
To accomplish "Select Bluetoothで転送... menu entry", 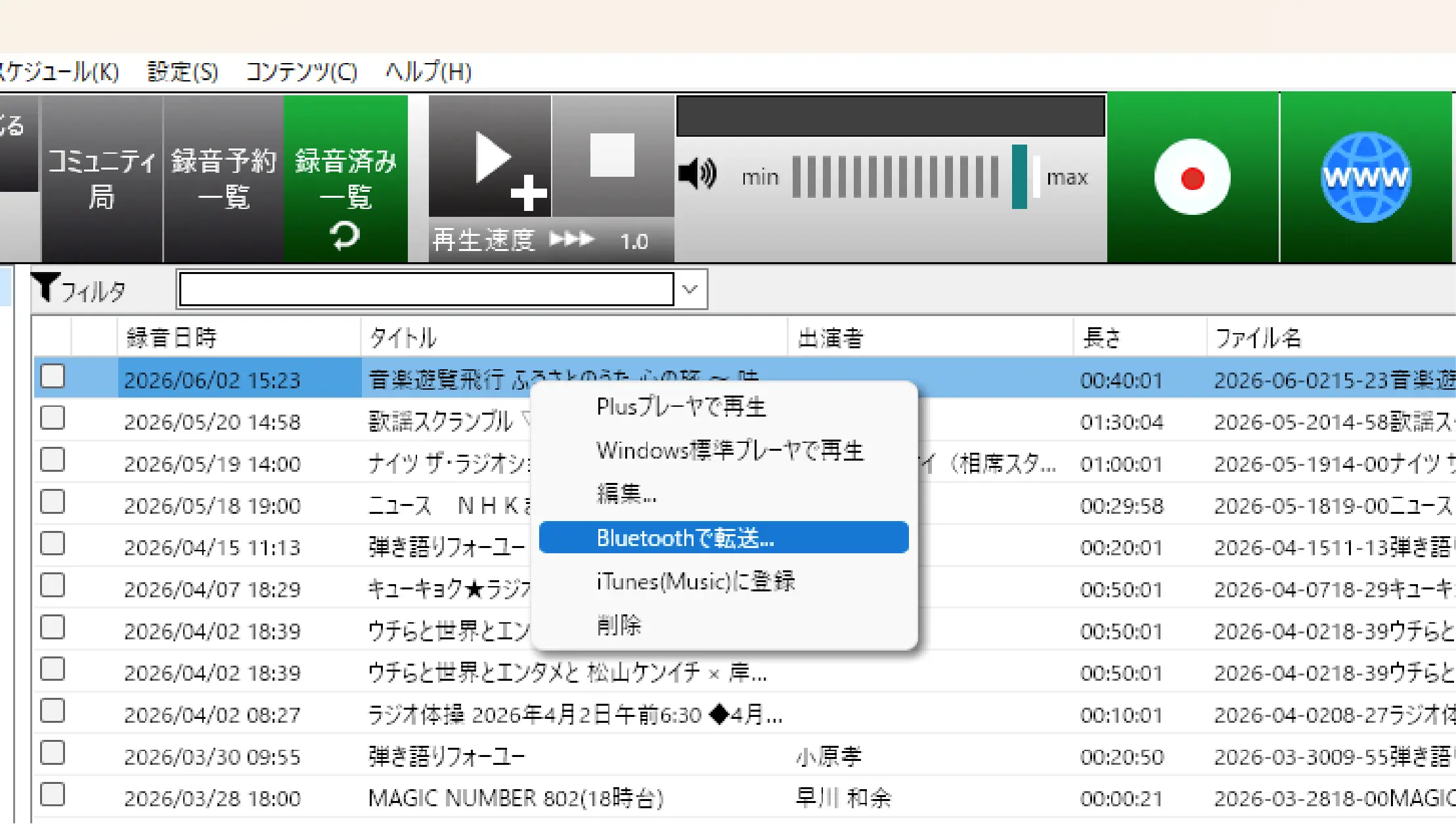I will pos(724,538).
